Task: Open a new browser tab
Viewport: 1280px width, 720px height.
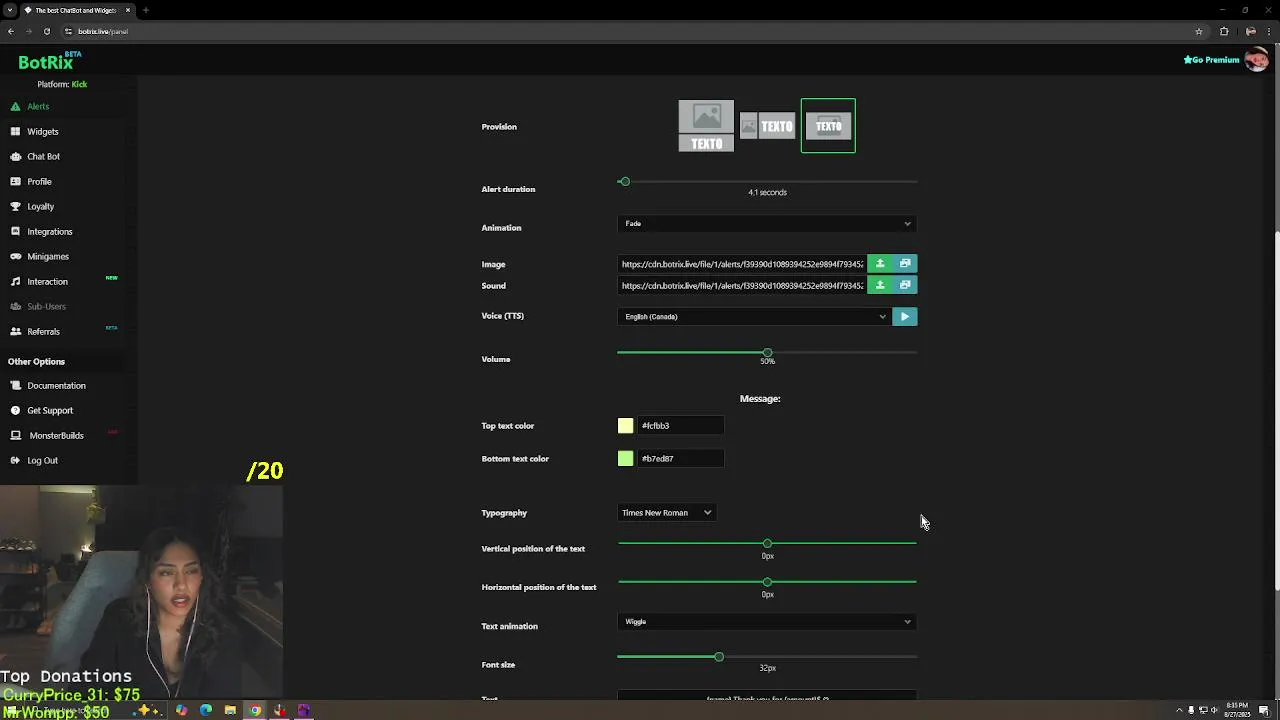Action: pyautogui.click(x=146, y=10)
